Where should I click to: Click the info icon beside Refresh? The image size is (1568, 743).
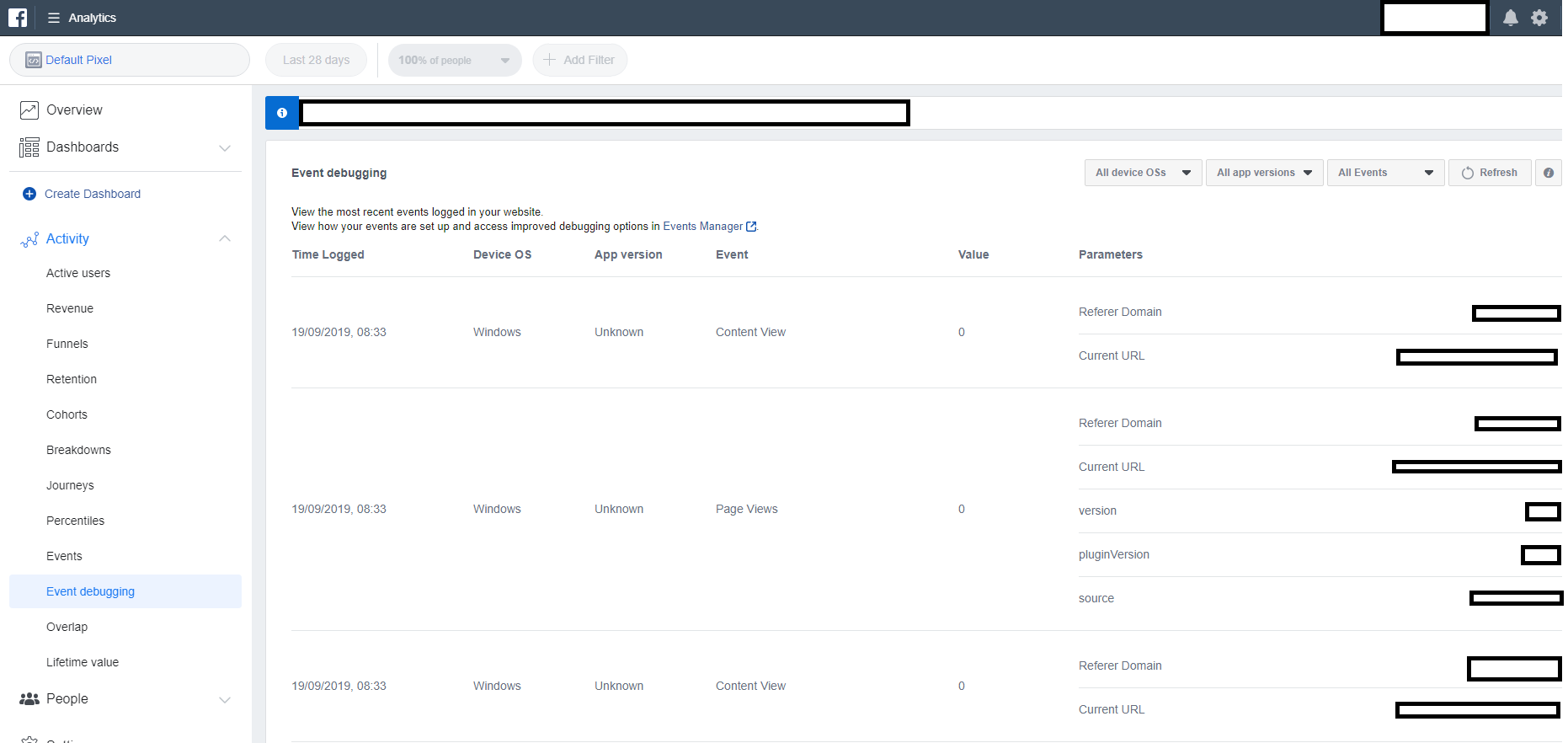[1549, 173]
